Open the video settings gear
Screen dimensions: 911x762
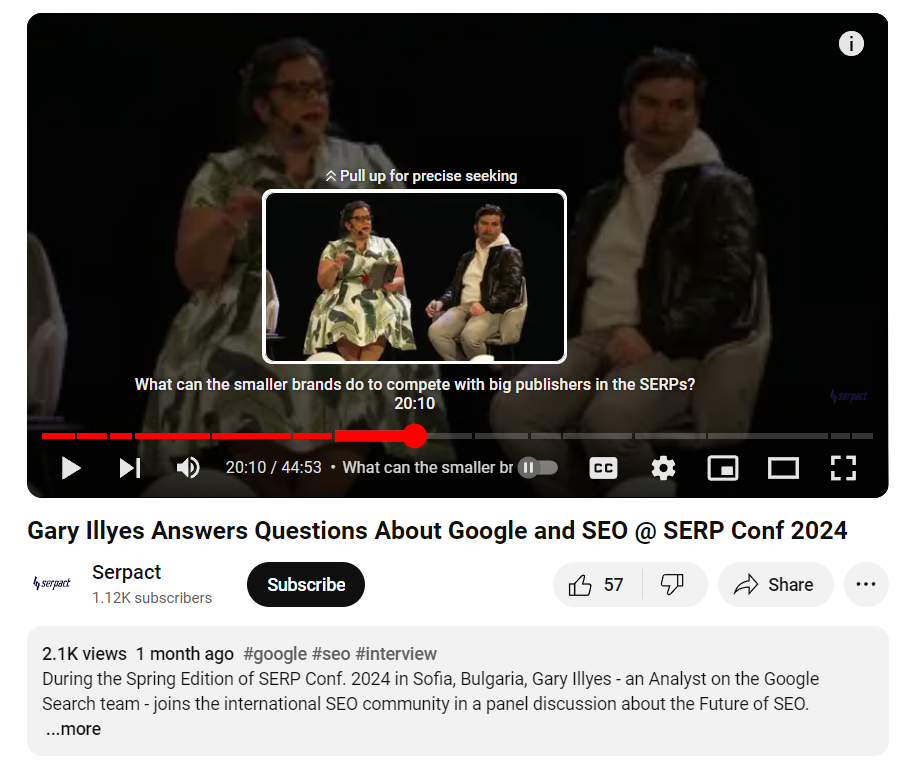[x=663, y=468]
